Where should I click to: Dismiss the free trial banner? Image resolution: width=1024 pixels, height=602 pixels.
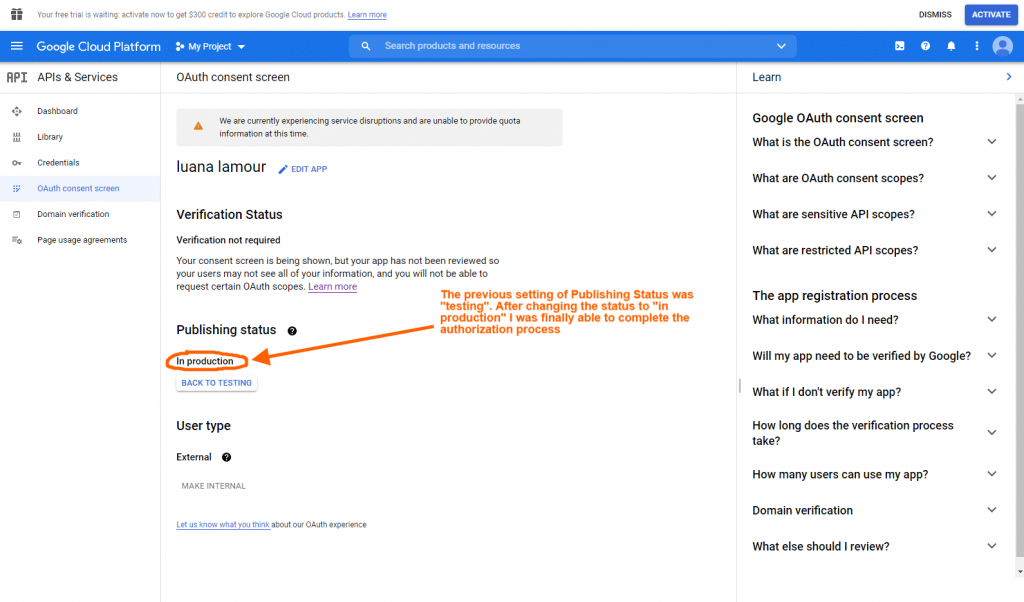[x=935, y=14]
